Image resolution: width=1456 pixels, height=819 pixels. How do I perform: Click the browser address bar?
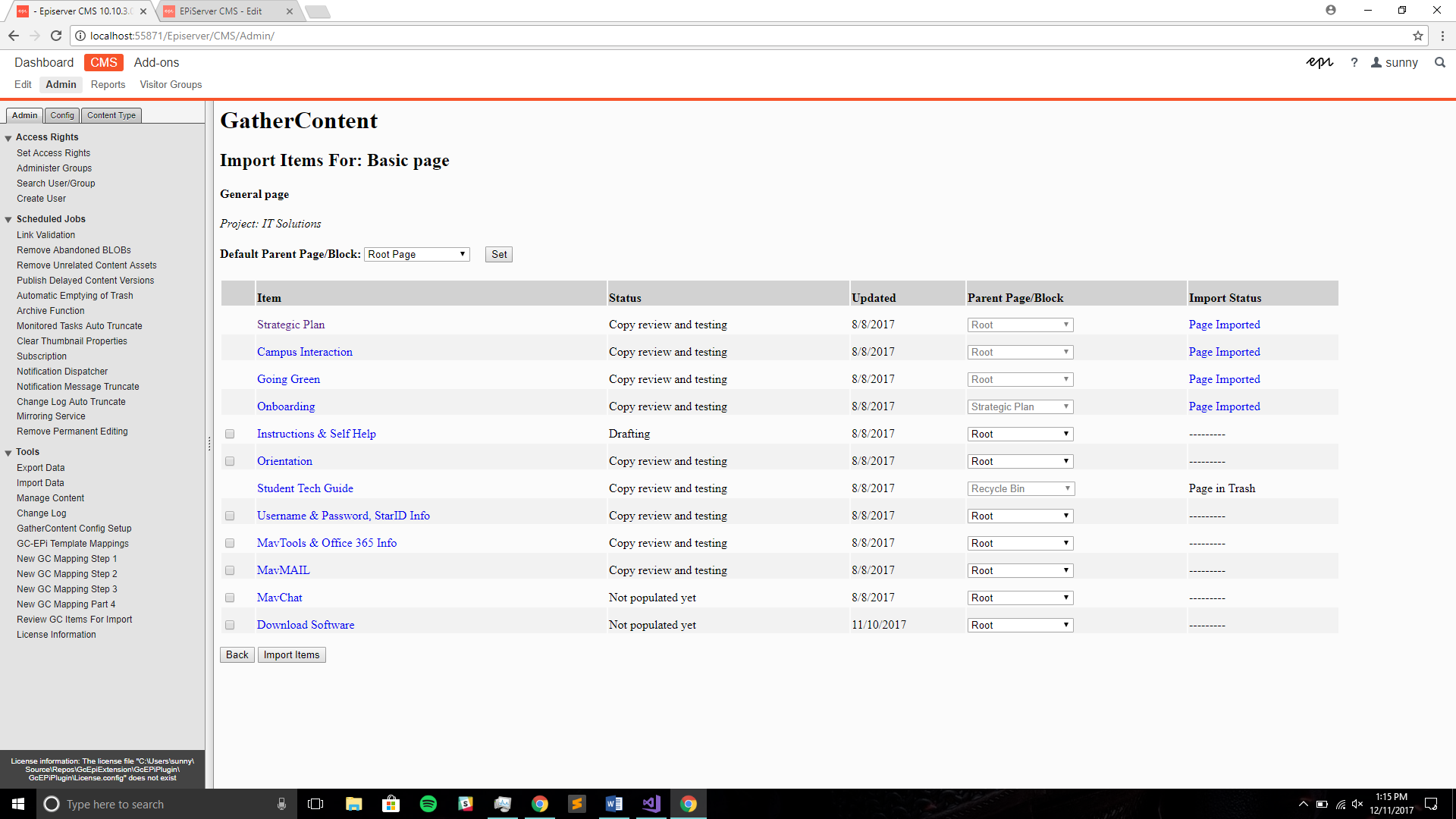(743, 36)
